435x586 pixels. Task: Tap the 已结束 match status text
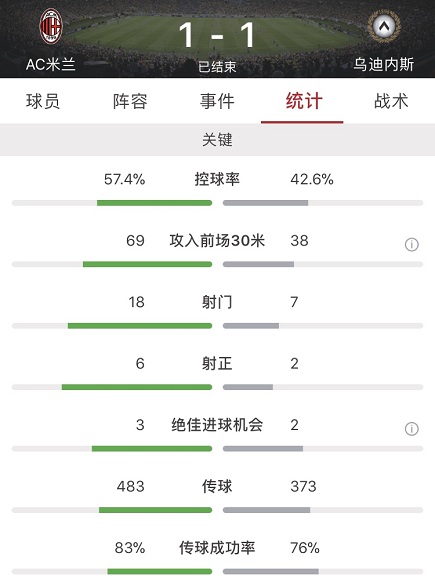tap(217, 67)
